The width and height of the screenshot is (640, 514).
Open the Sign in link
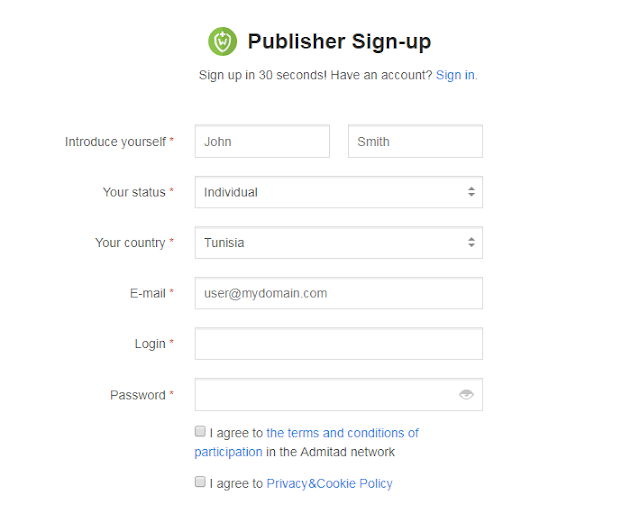pos(455,75)
